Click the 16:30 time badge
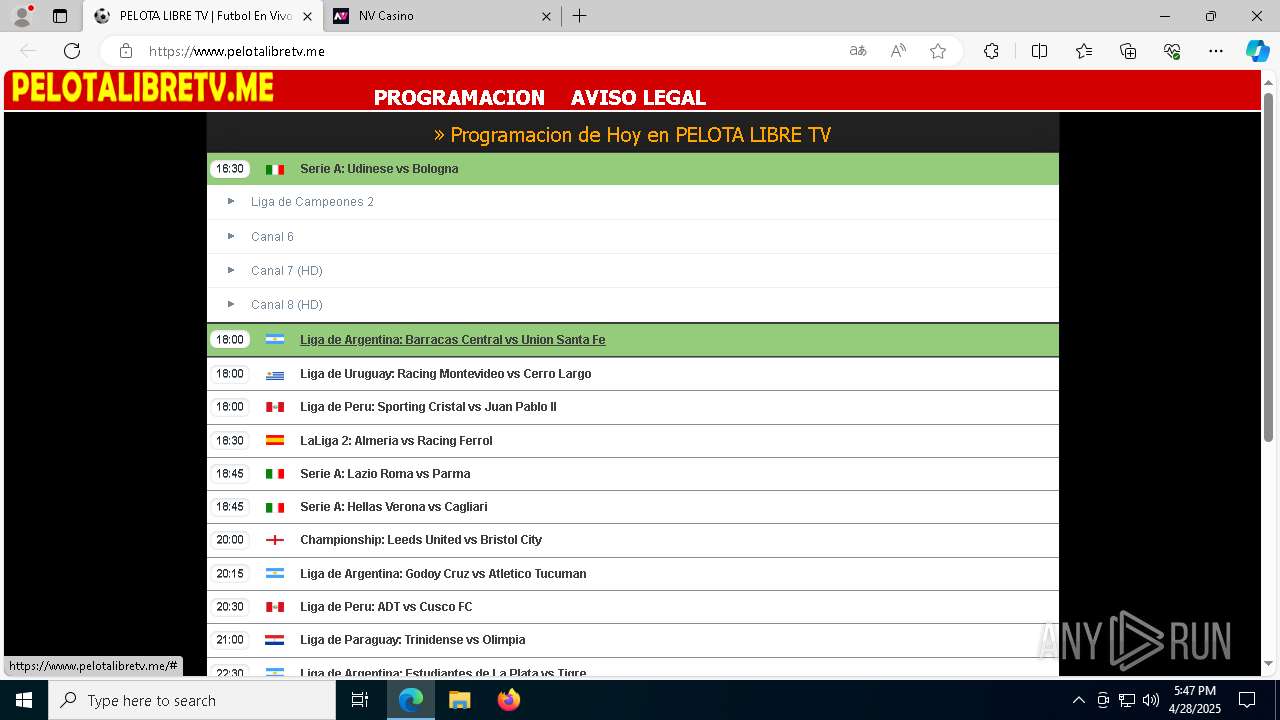Screen dimensions: 1280x720 point(230,169)
